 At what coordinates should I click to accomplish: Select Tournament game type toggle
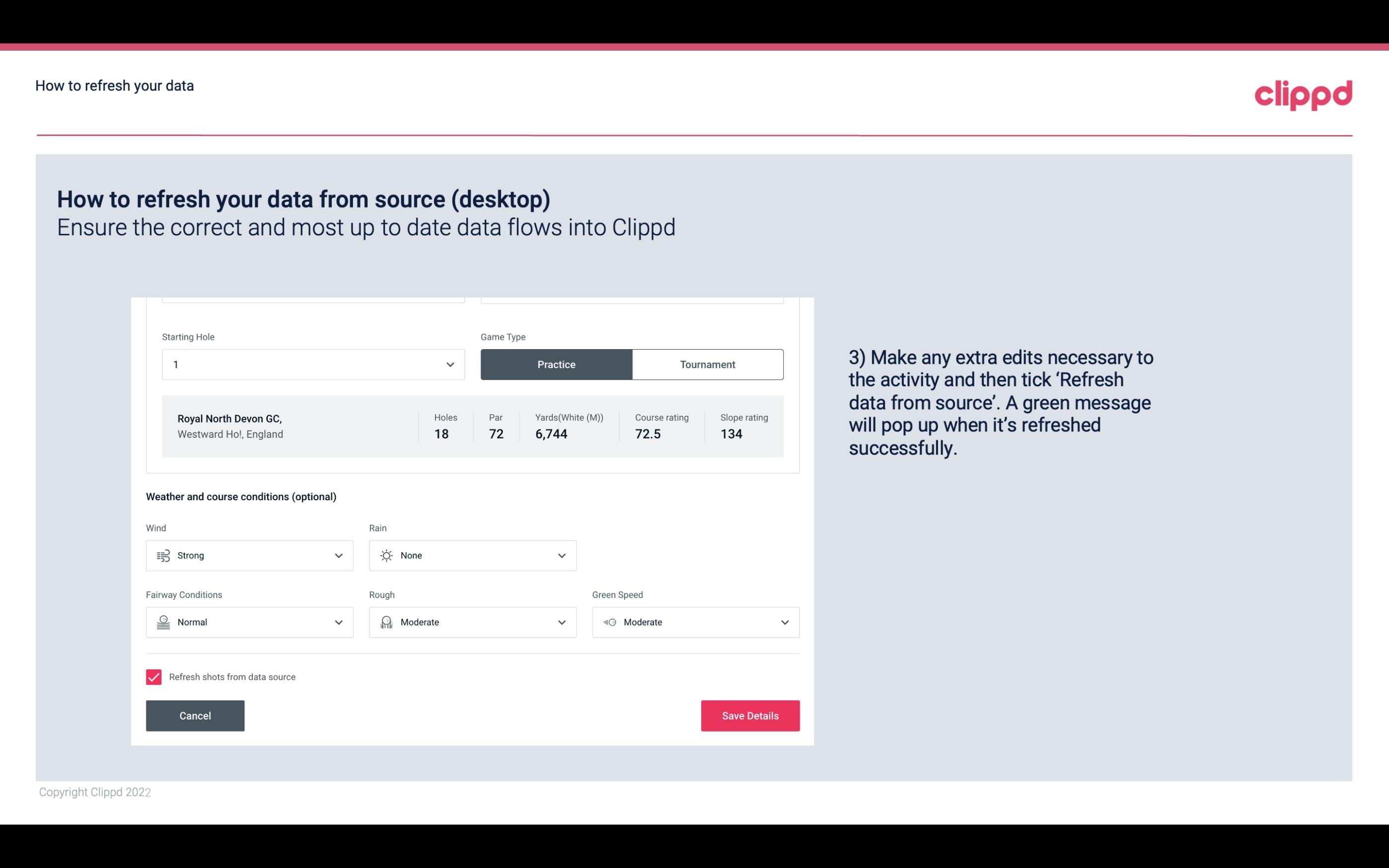[x=707, y=364]
